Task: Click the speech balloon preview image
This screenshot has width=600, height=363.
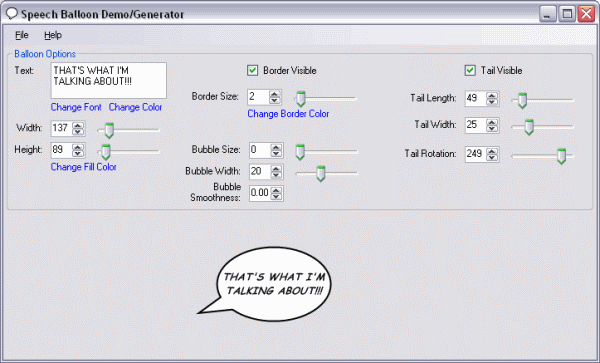Action: (x=264, y=284)
